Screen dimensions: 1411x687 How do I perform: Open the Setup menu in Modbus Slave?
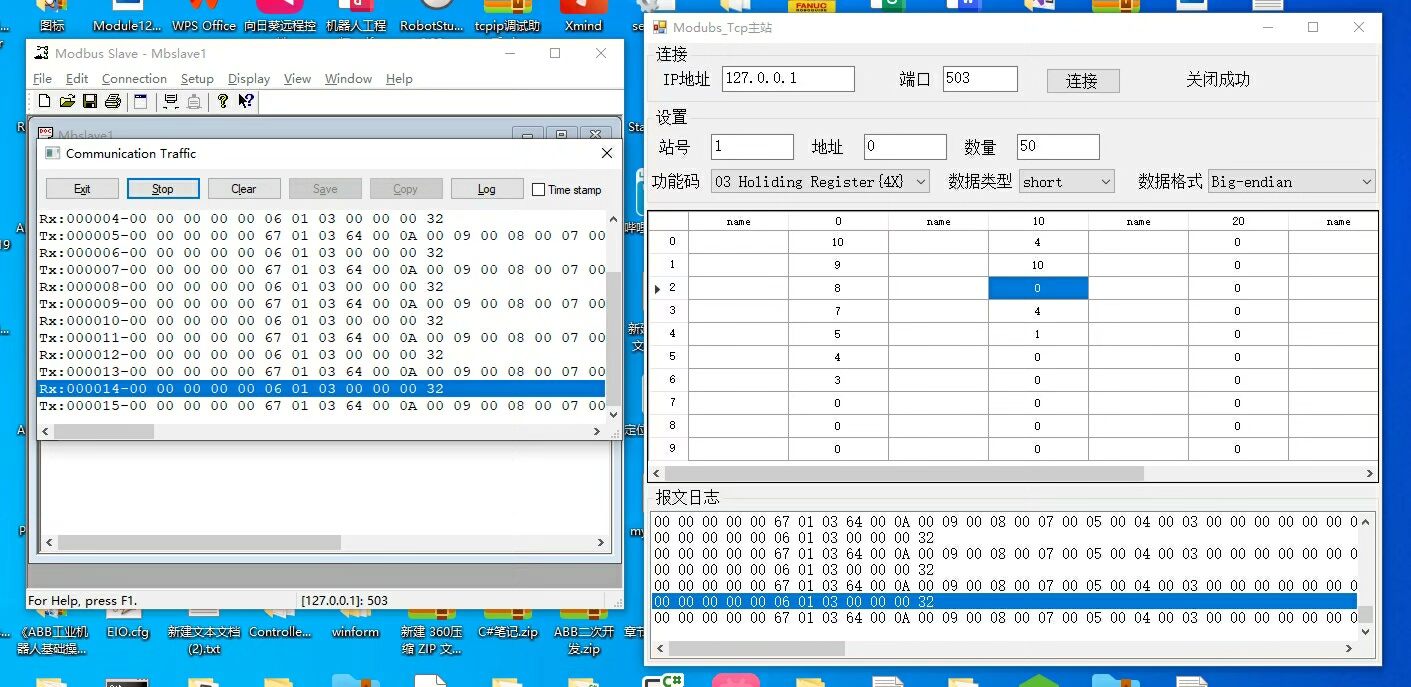(x=197, y=79)
